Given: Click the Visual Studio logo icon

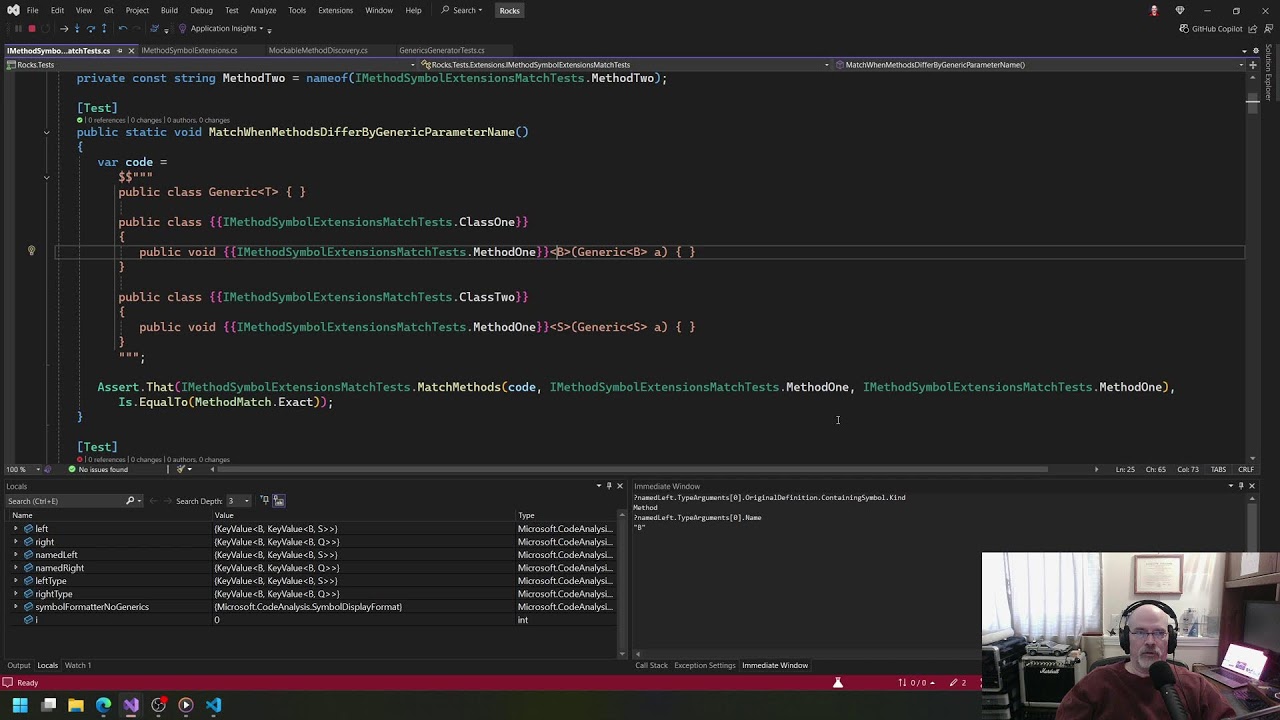Looking at the screenshot, I should [13, 10].
